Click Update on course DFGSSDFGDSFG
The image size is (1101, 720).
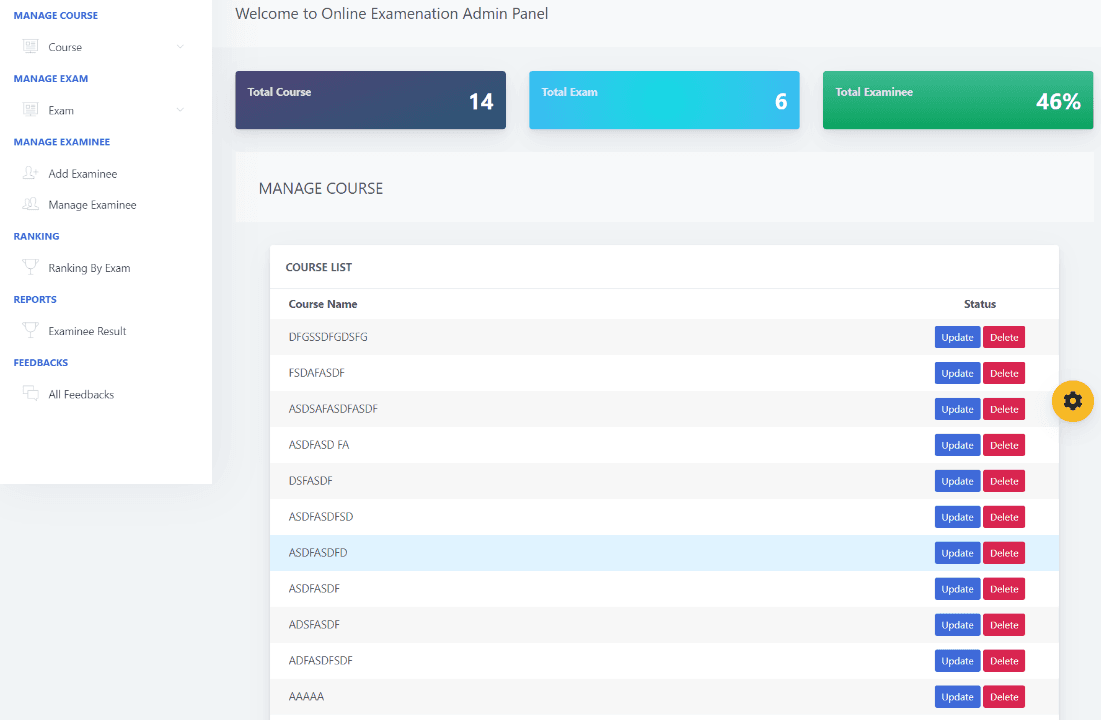[957, 337]
